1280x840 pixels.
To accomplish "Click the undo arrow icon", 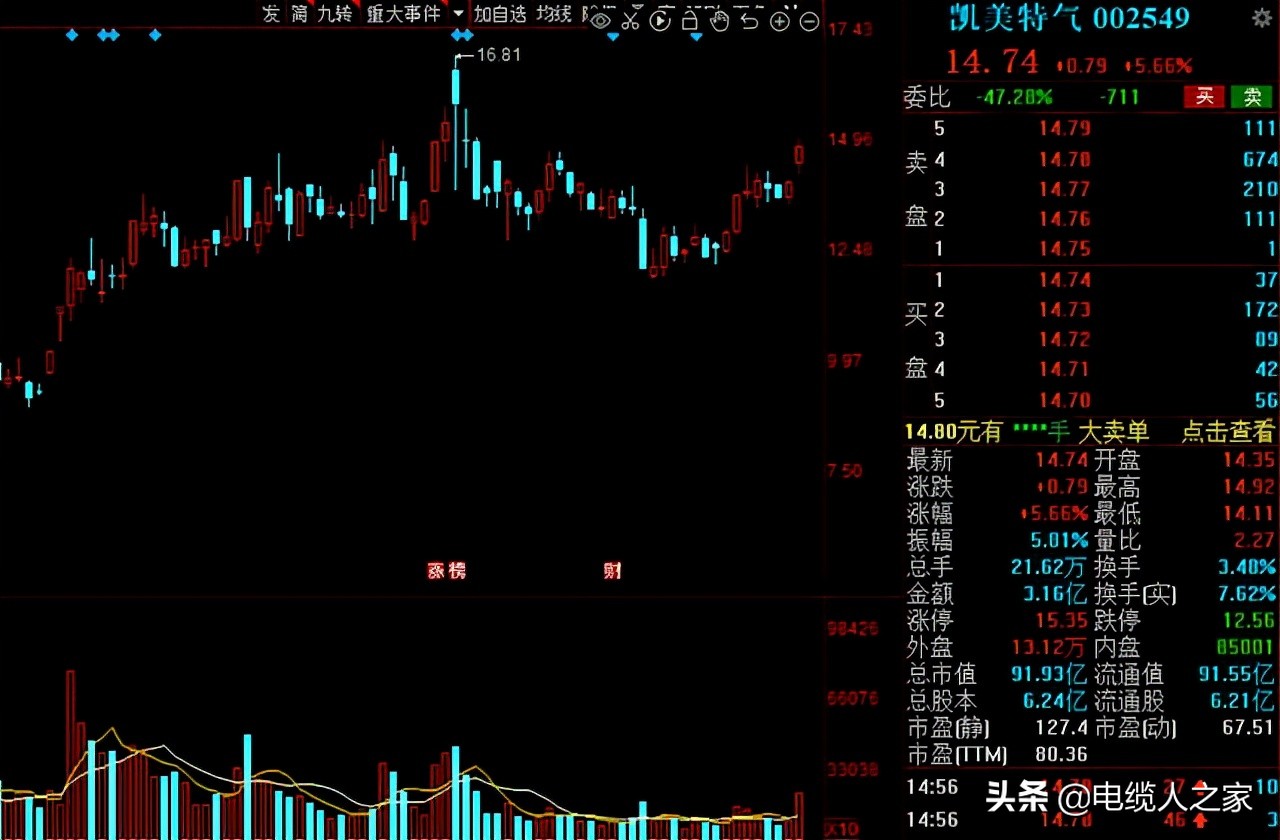I will click(x=749, y=21).
